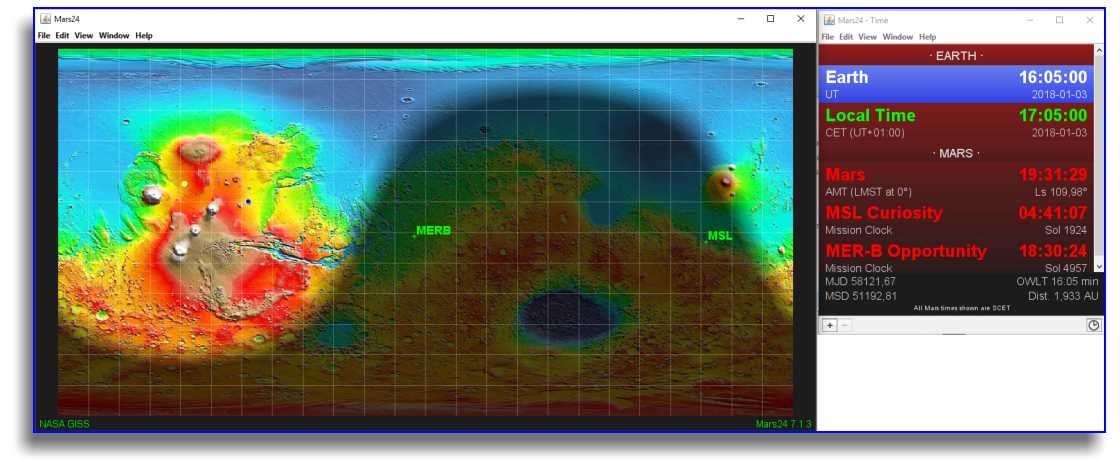Select the Earth UT clock row
1120x472 pixels.
[955, 84]
